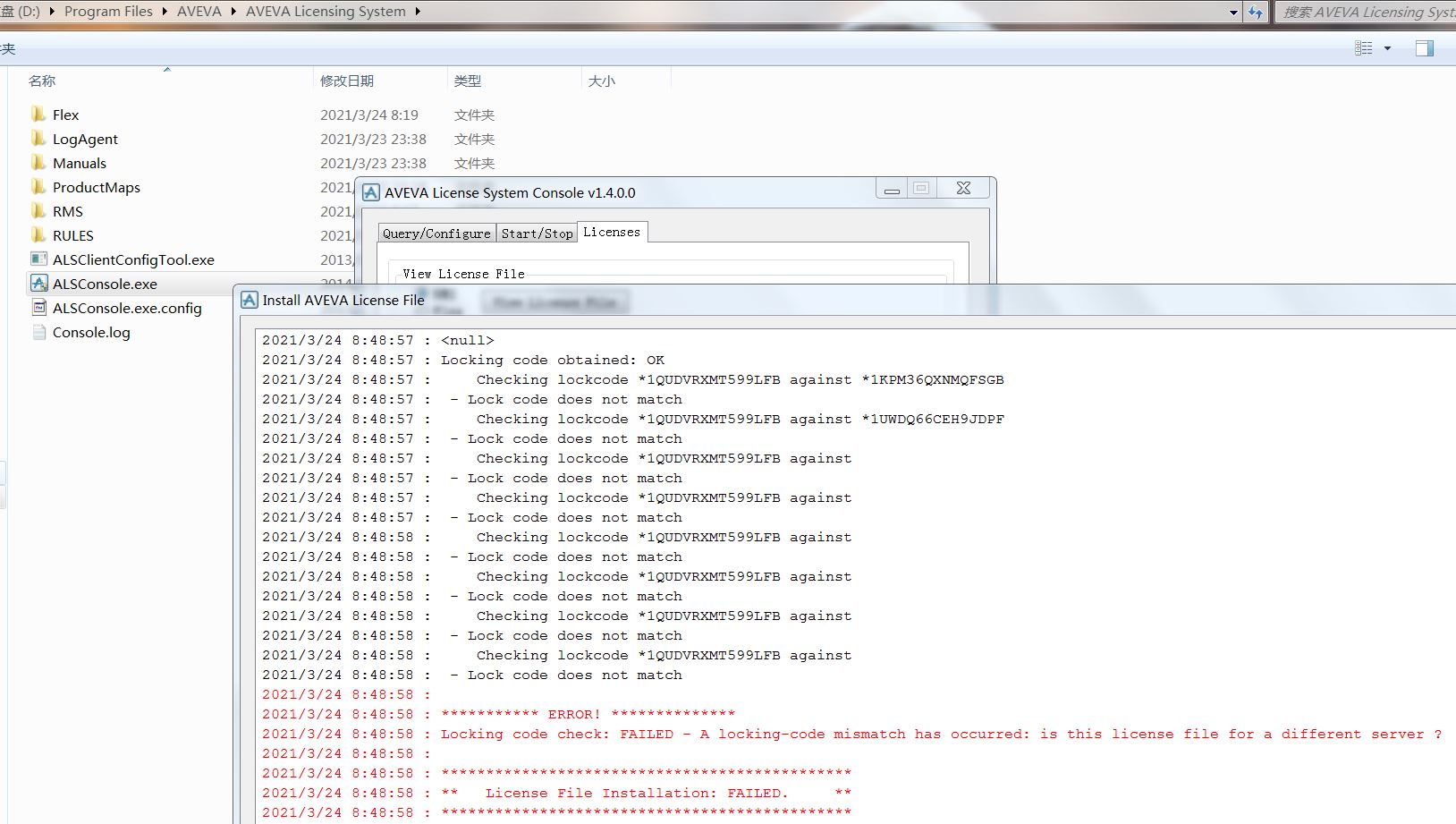The image size is (1456, 824).
Task: Select the LogAgent folder icon
Action: [38, 139]
